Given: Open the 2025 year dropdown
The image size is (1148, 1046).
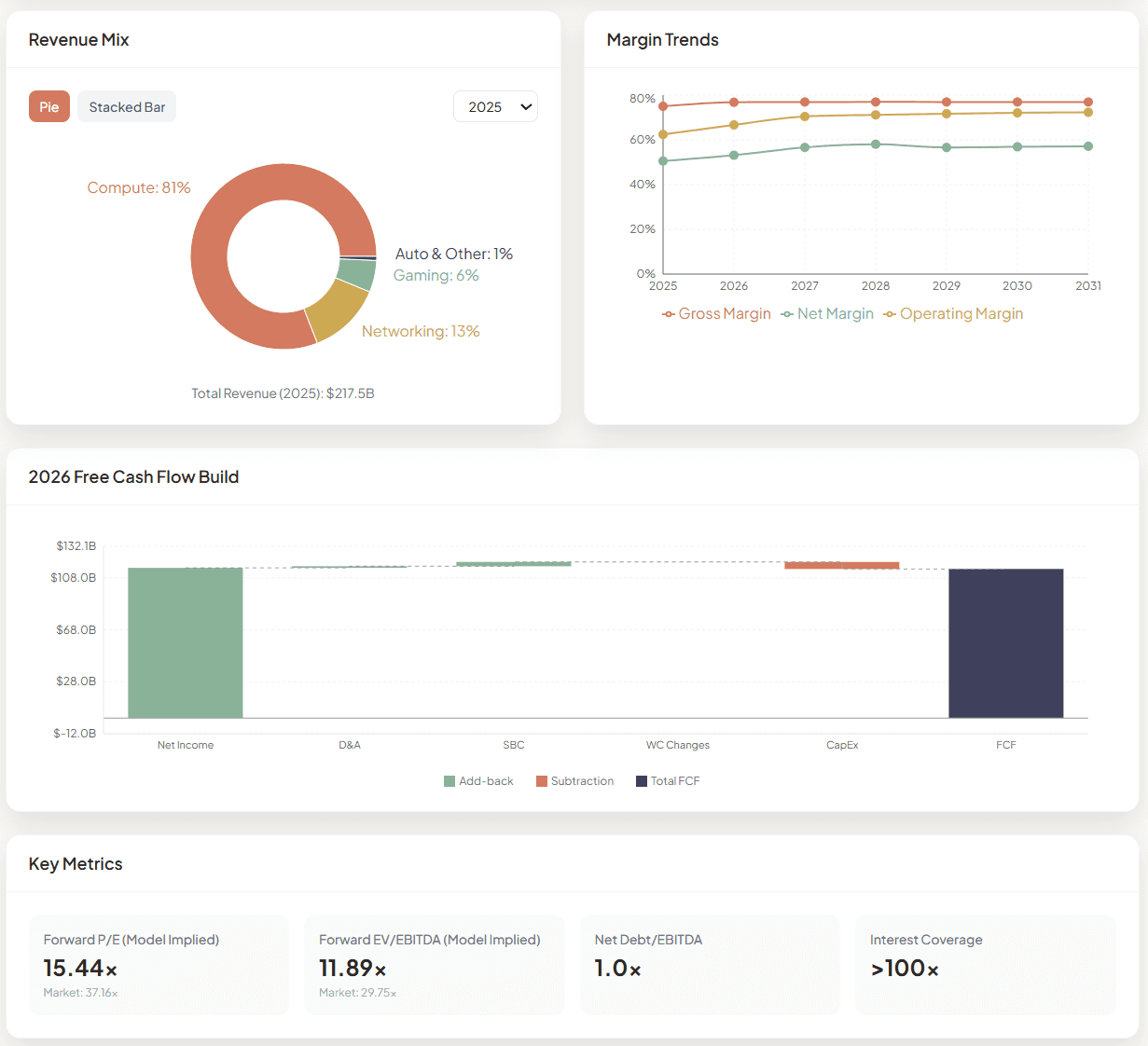Looking at the screenshot, I should click(x=495, y=106).
